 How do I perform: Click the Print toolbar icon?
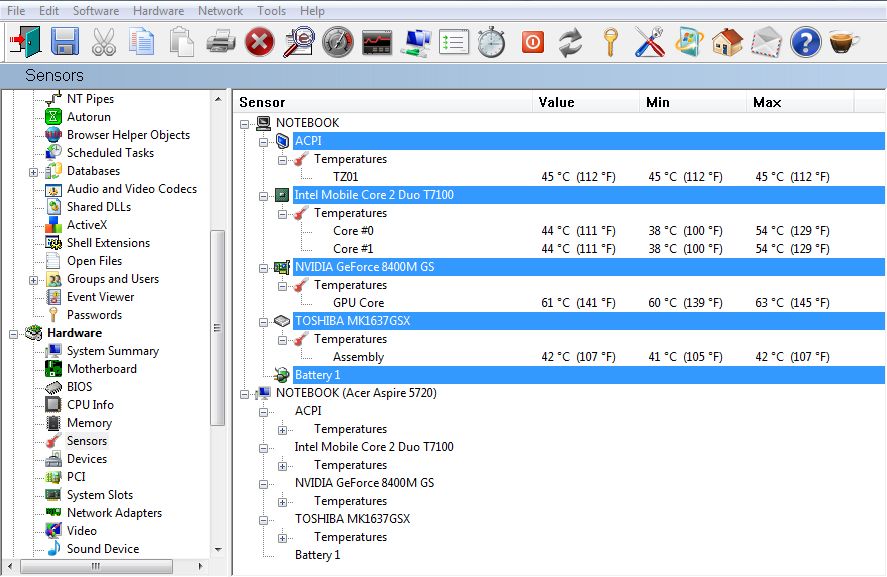(x=221, y=42)
